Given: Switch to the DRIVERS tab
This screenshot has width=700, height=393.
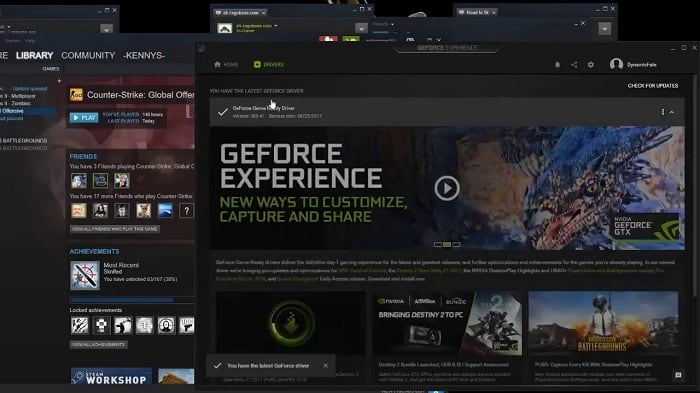Looking at the screenshot, I should pyautogui.click(x=269, y=65).
